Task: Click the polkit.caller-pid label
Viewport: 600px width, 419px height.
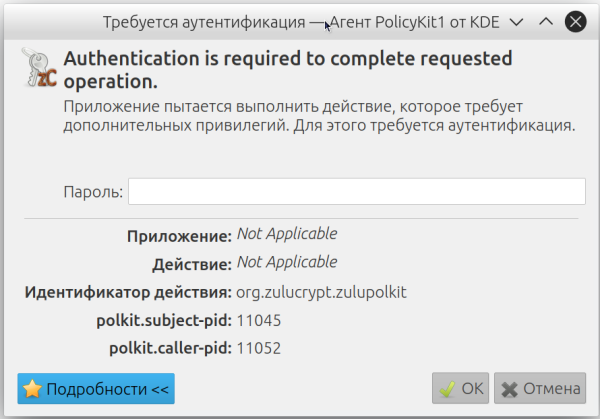Action: coord(171,348)
